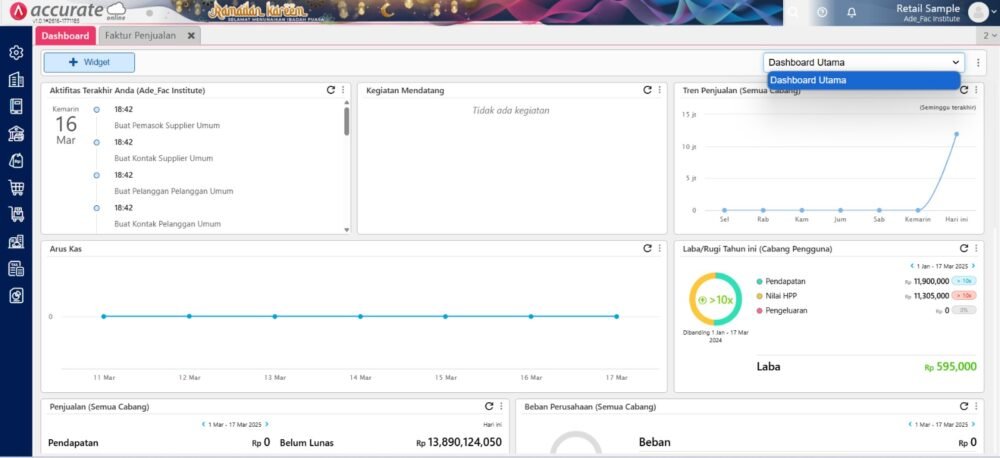
Task: Click the add Widget button
Action: point(89,62)
